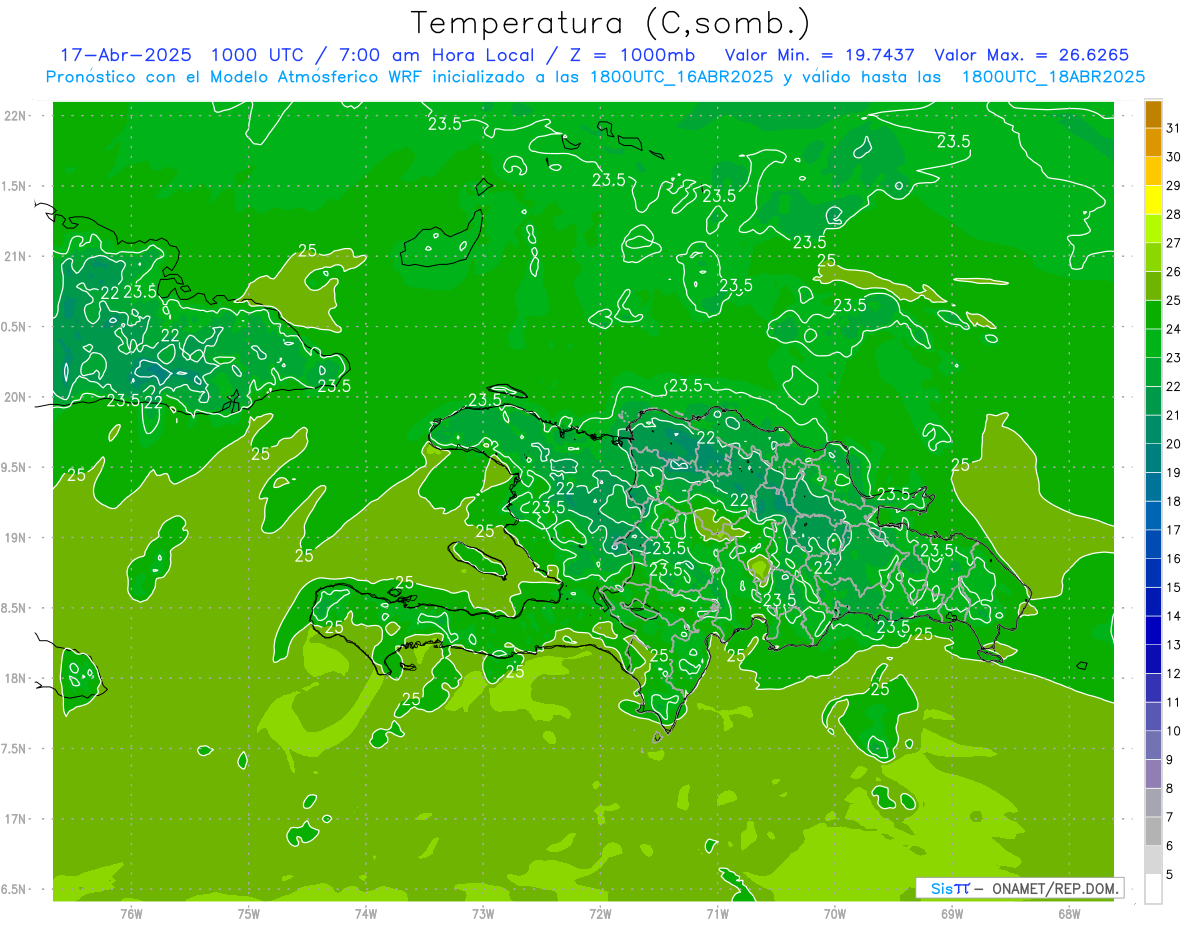Image resolution: width=1200 pixels, height=927 pixels.
Task: Click the '76W' longitude axis label
Action: click(x=131, y=914)
